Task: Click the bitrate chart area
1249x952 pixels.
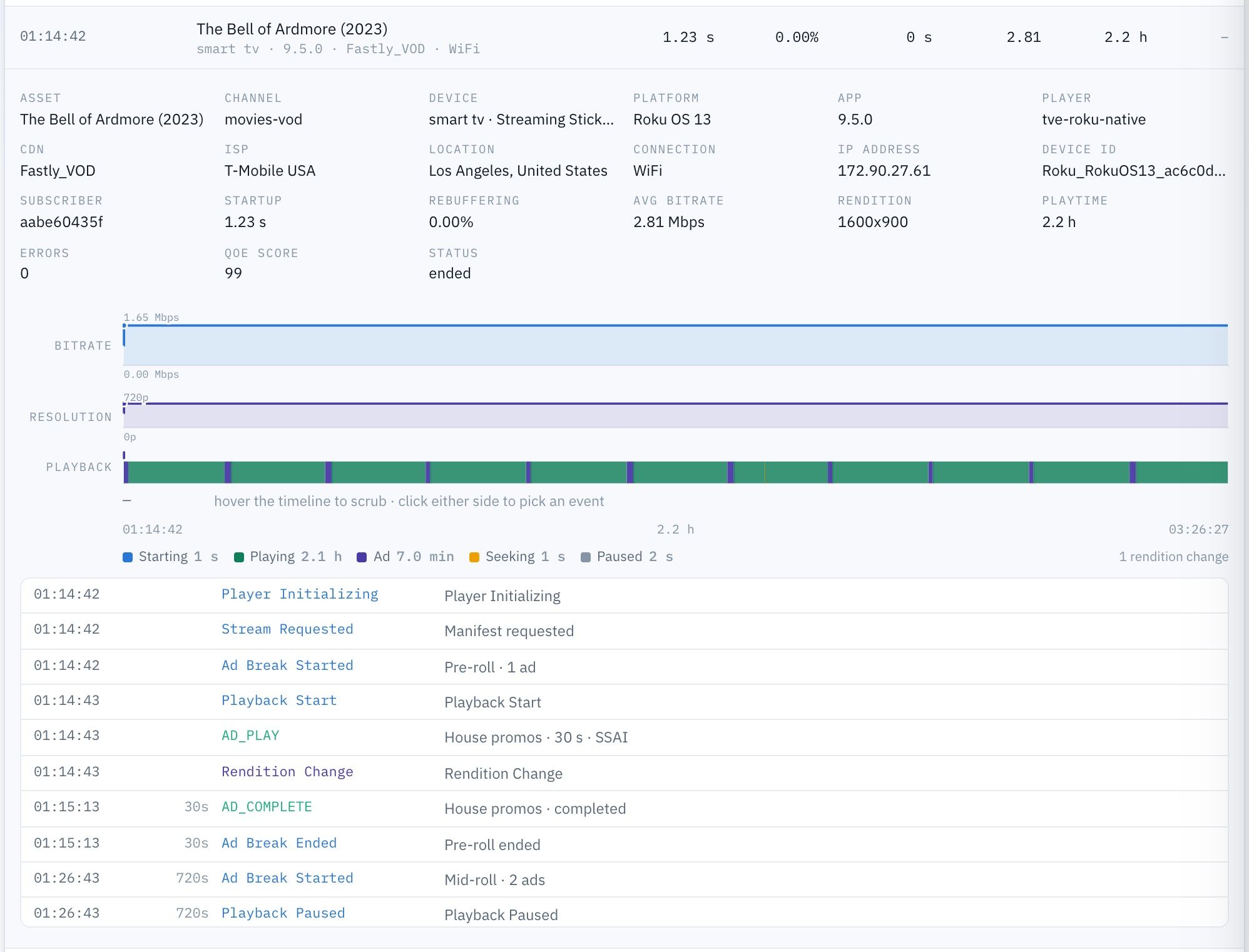Action: pos(675,345)
